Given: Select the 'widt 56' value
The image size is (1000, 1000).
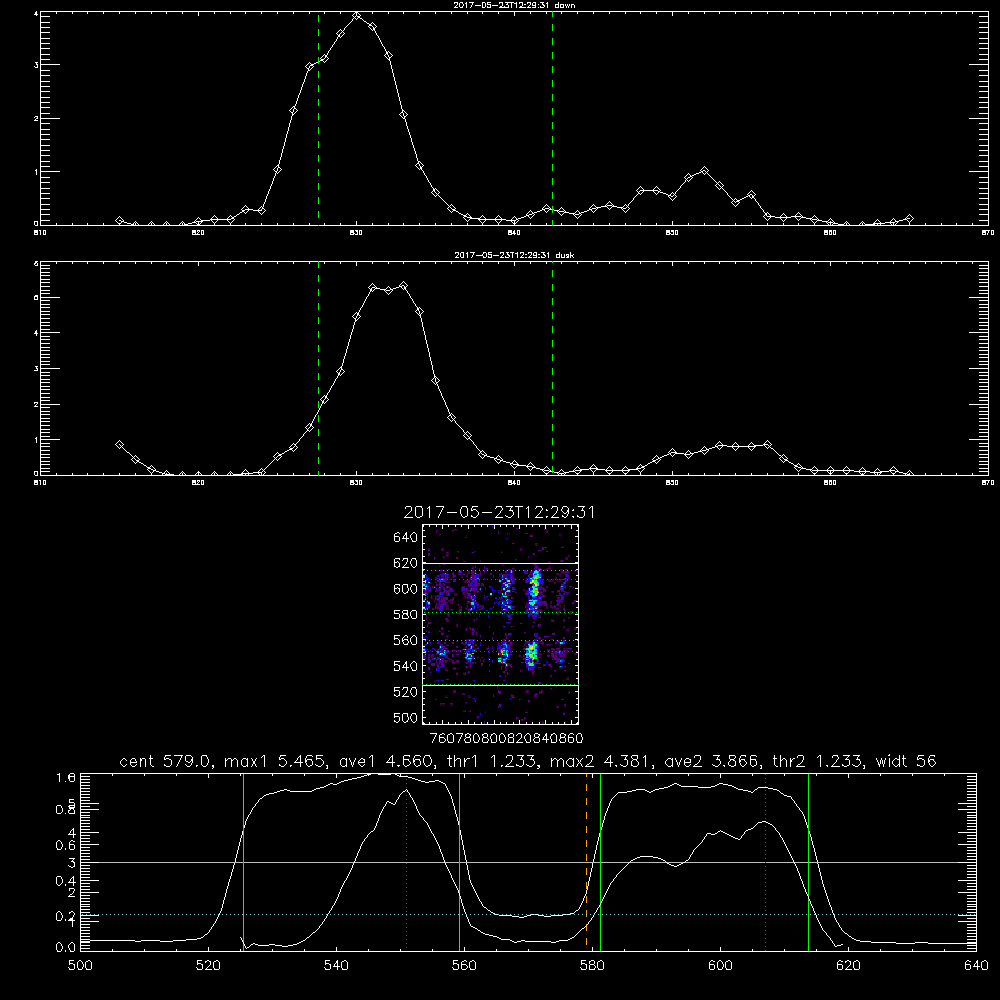Looking at the screenshot, I should coord(906,761).
